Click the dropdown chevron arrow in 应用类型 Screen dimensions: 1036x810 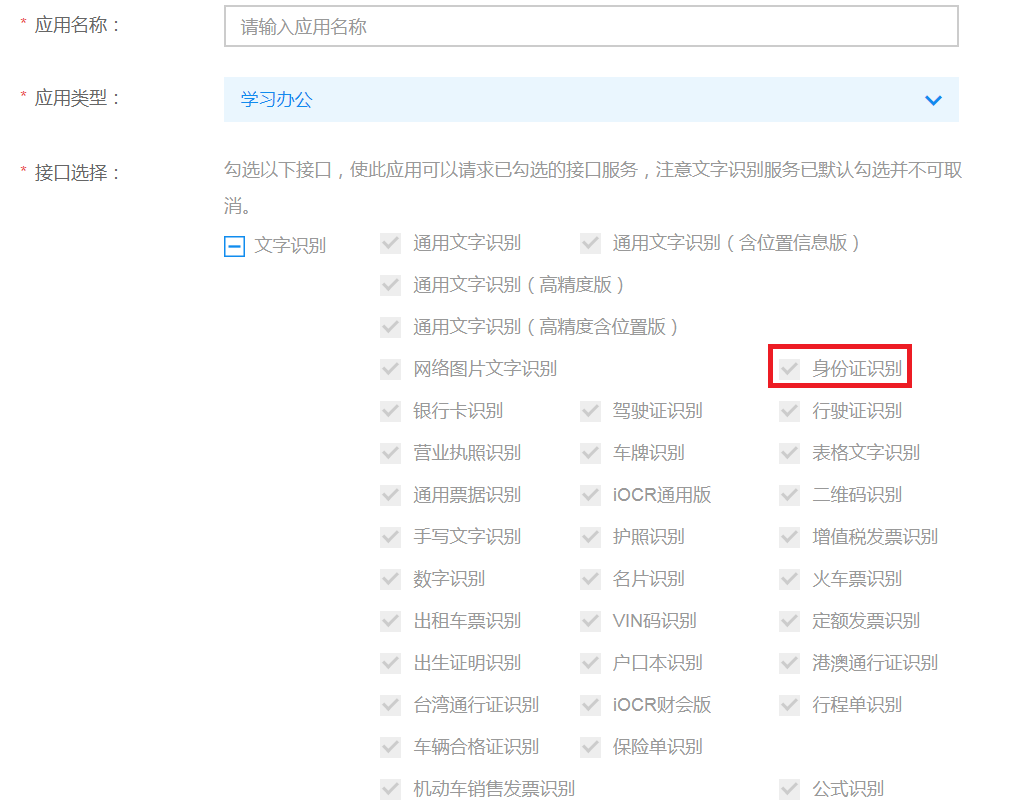tap(933, 100)
